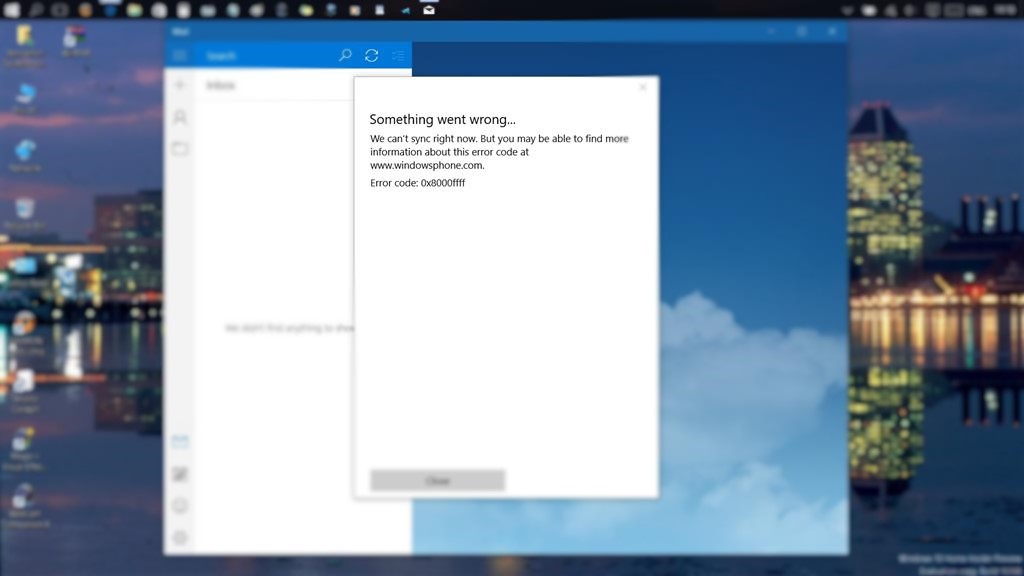The image size is (1024, 576).
Task: Click the Mail app icon in taskbar
Action: tap(429, 10)
